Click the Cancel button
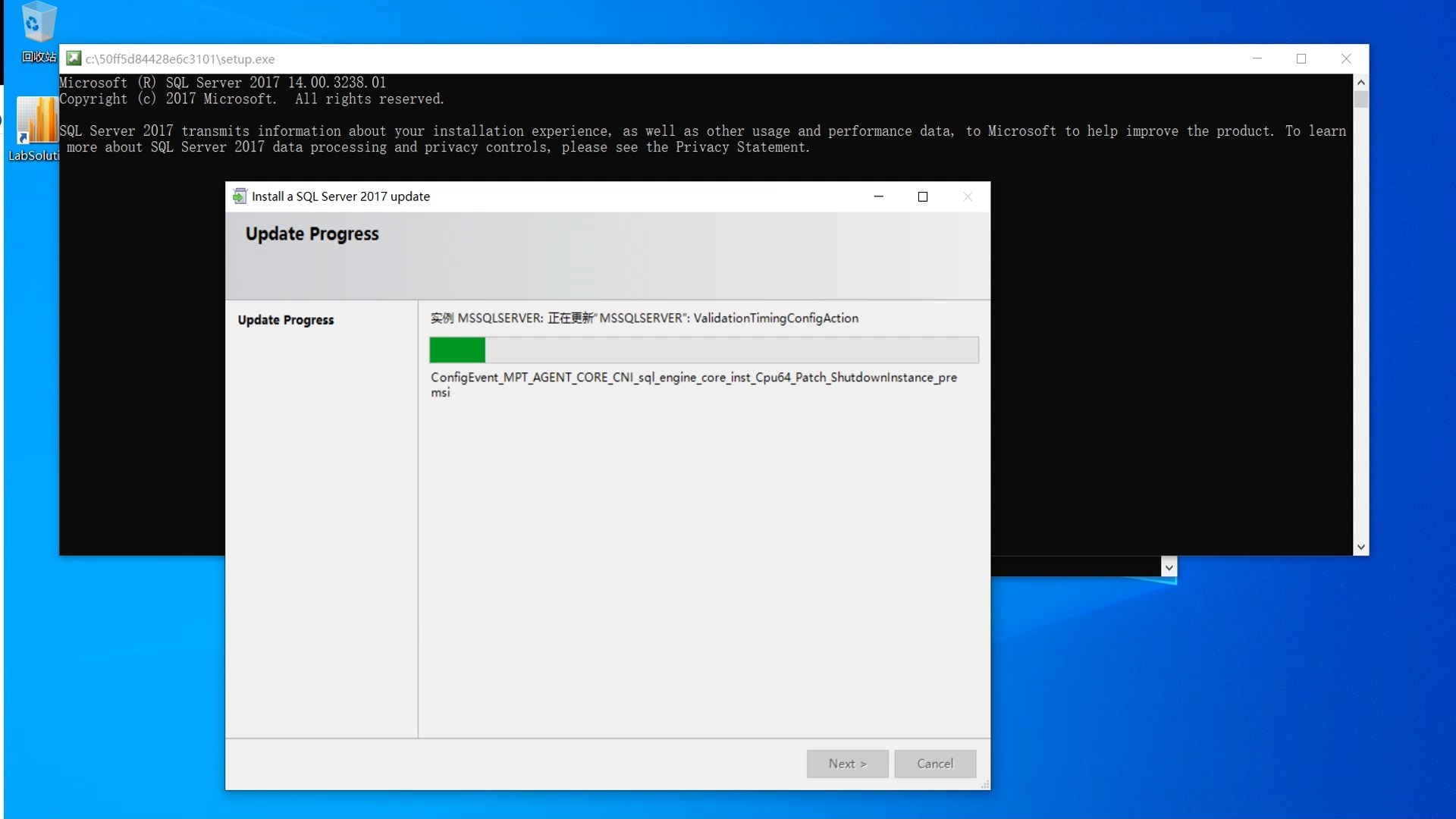1456x819 pixels. (934, 764)
